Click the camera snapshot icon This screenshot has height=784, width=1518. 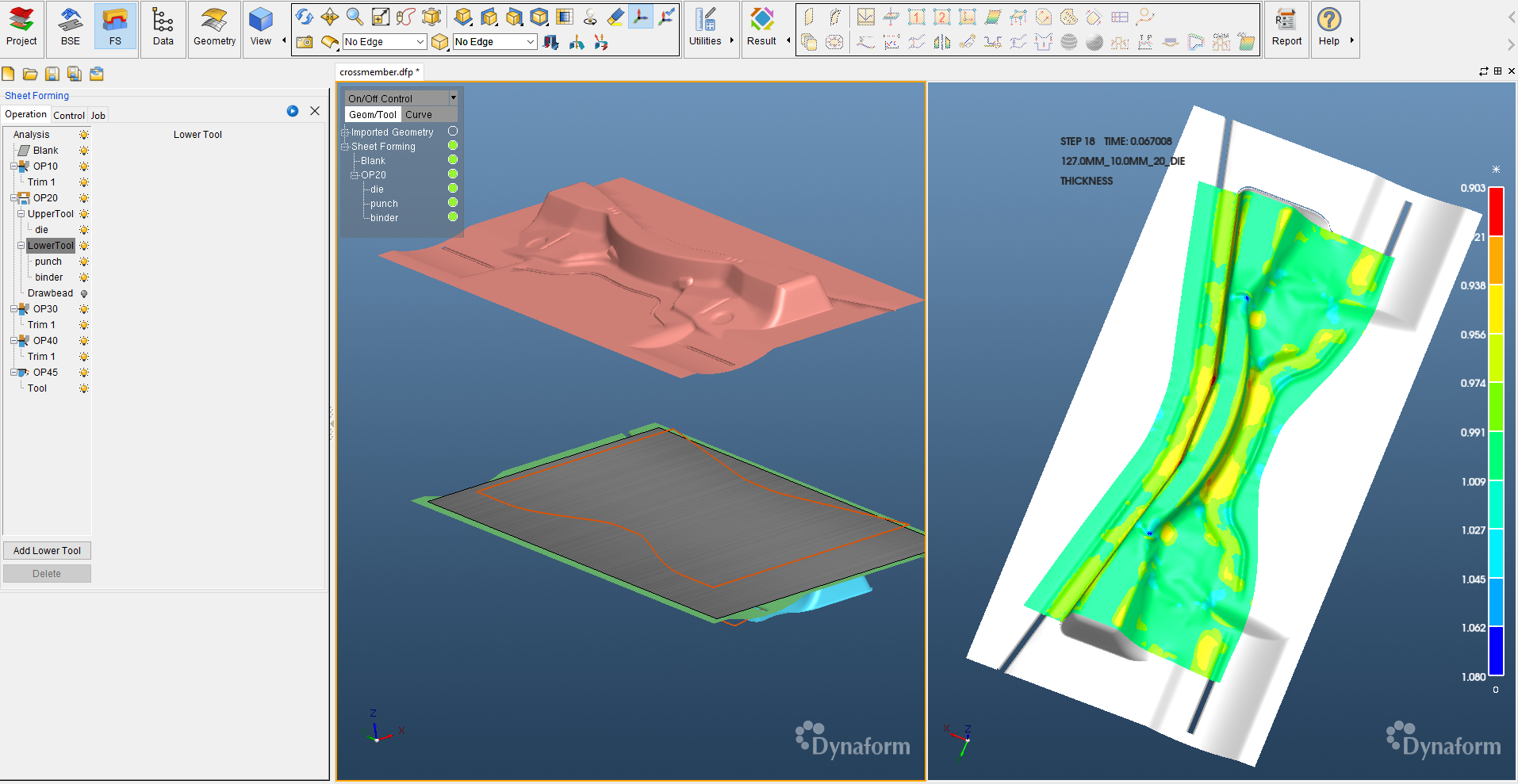coord(305,42)
